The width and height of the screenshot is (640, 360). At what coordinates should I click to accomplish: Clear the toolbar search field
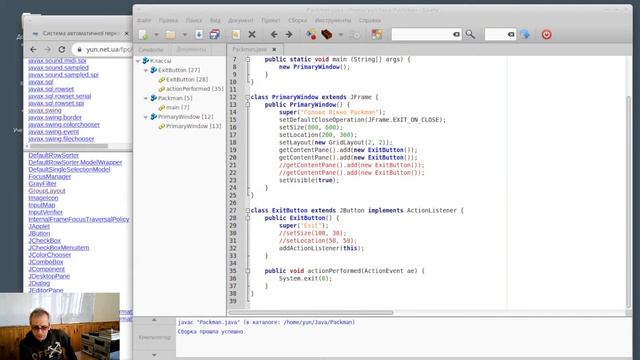(456, 35)
